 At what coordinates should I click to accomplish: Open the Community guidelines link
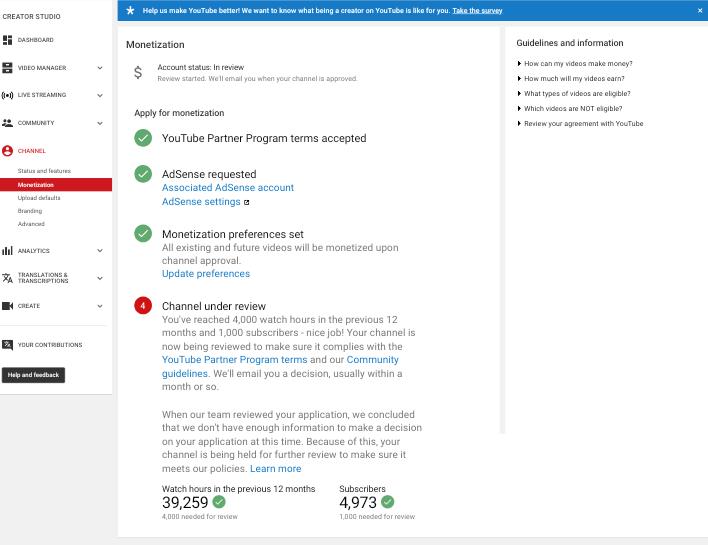[280, 367]
